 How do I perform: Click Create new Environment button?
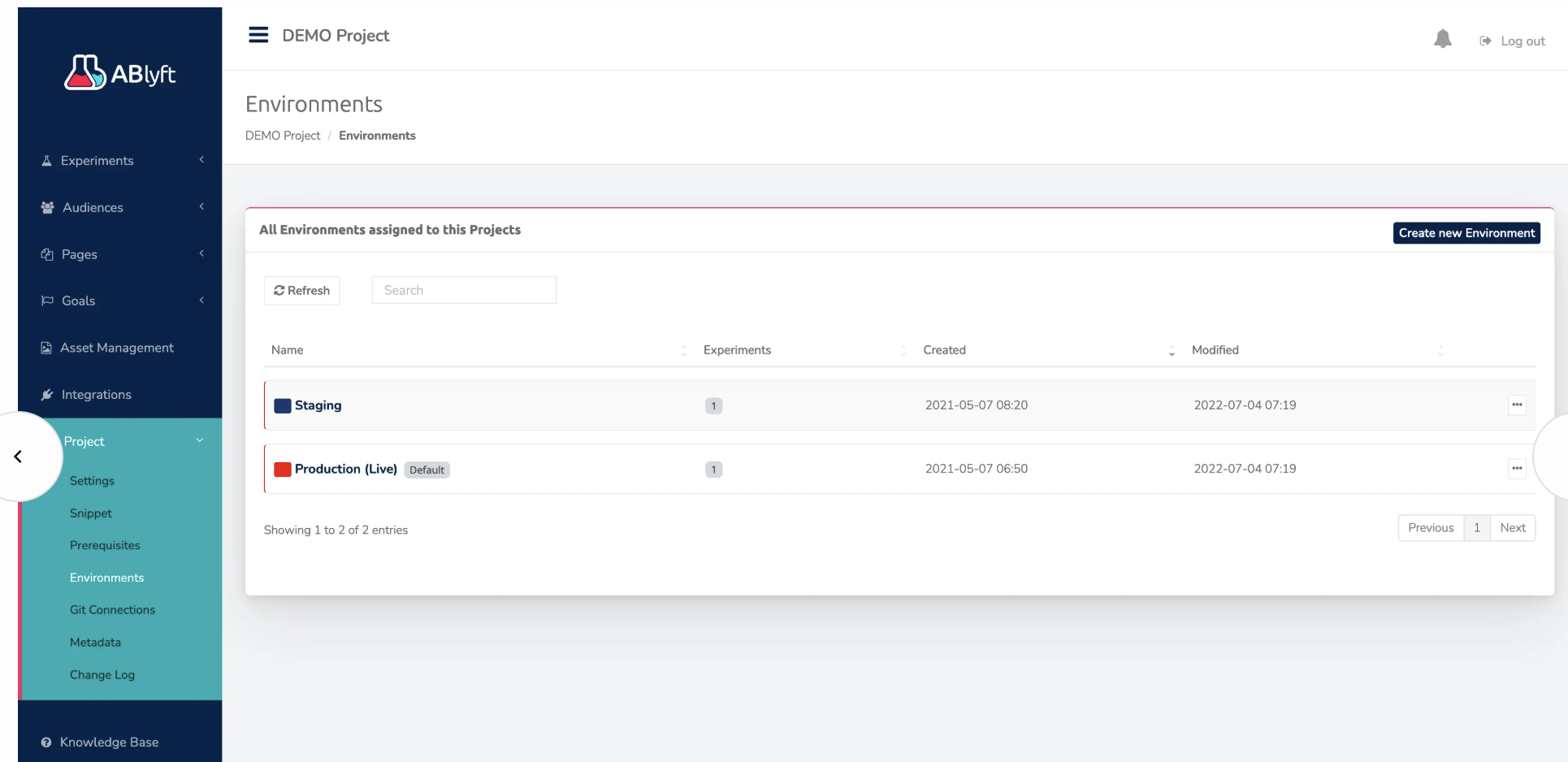click(x=1466, y=233)
